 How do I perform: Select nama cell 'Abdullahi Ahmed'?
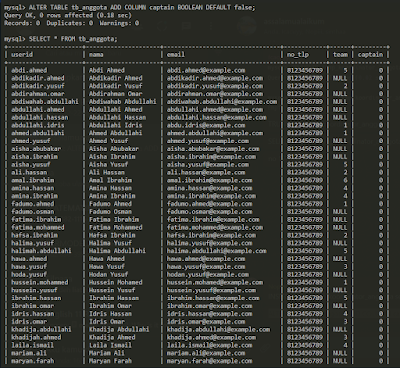[115, 109]
